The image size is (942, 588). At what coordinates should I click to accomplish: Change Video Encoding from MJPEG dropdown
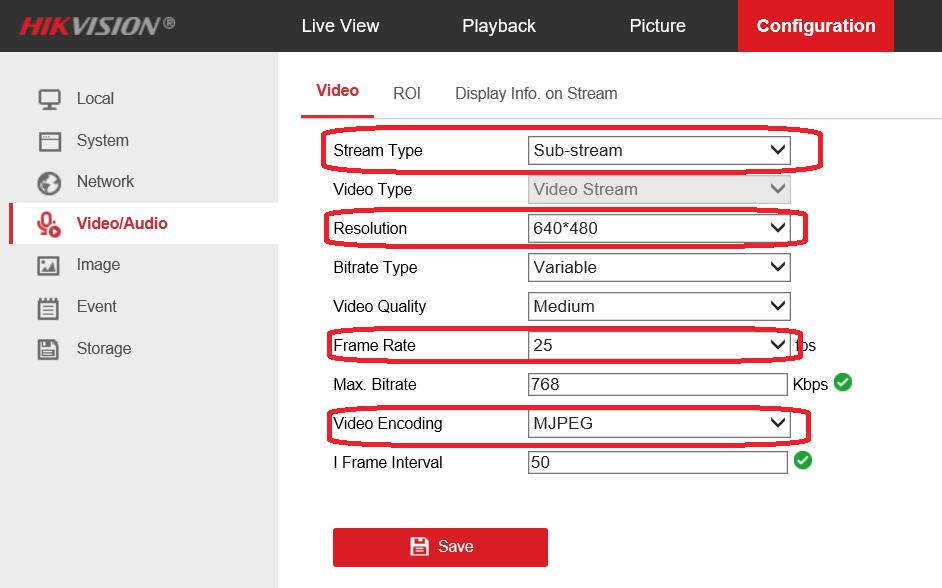(x=659, y=424)
